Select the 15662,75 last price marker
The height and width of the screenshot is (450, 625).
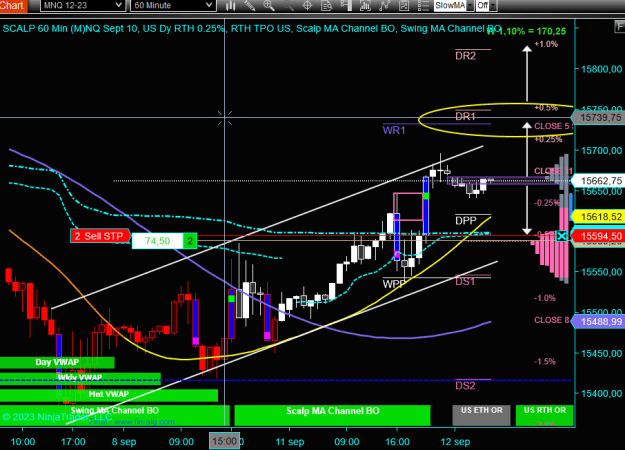tap(598, 181)
